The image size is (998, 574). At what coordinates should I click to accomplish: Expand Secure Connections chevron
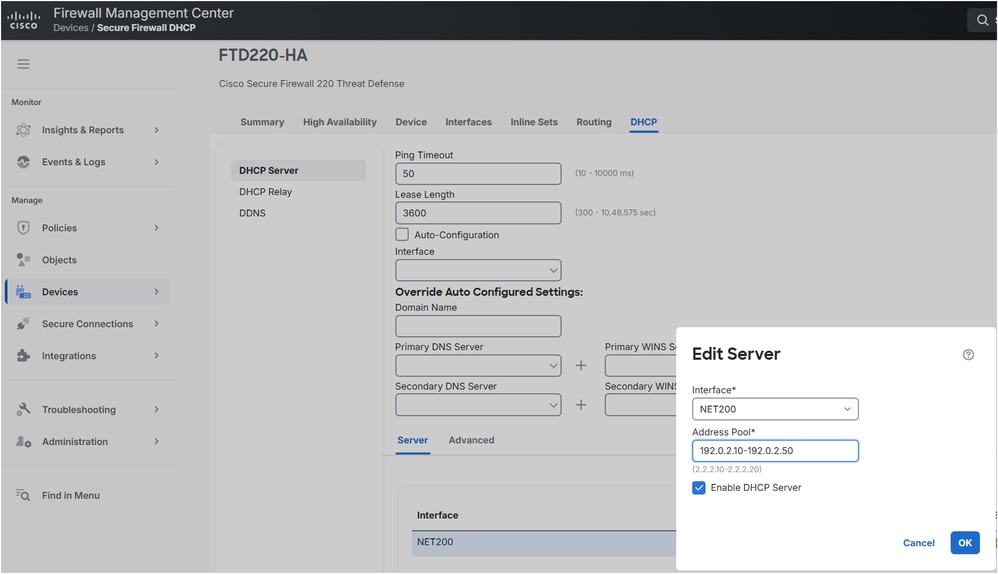[157, 323]
